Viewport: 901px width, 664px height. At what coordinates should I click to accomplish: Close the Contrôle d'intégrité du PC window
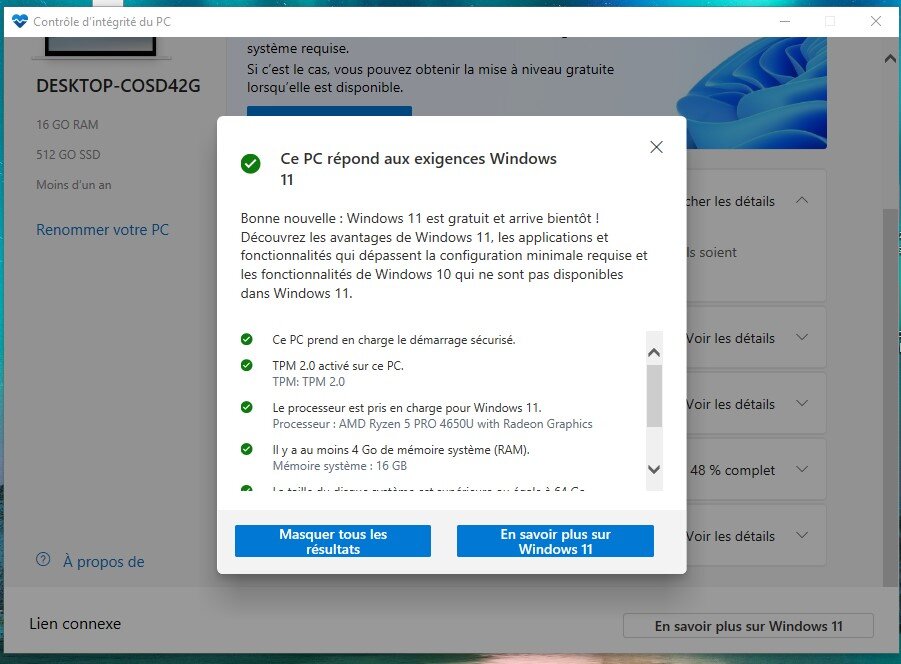876,21
